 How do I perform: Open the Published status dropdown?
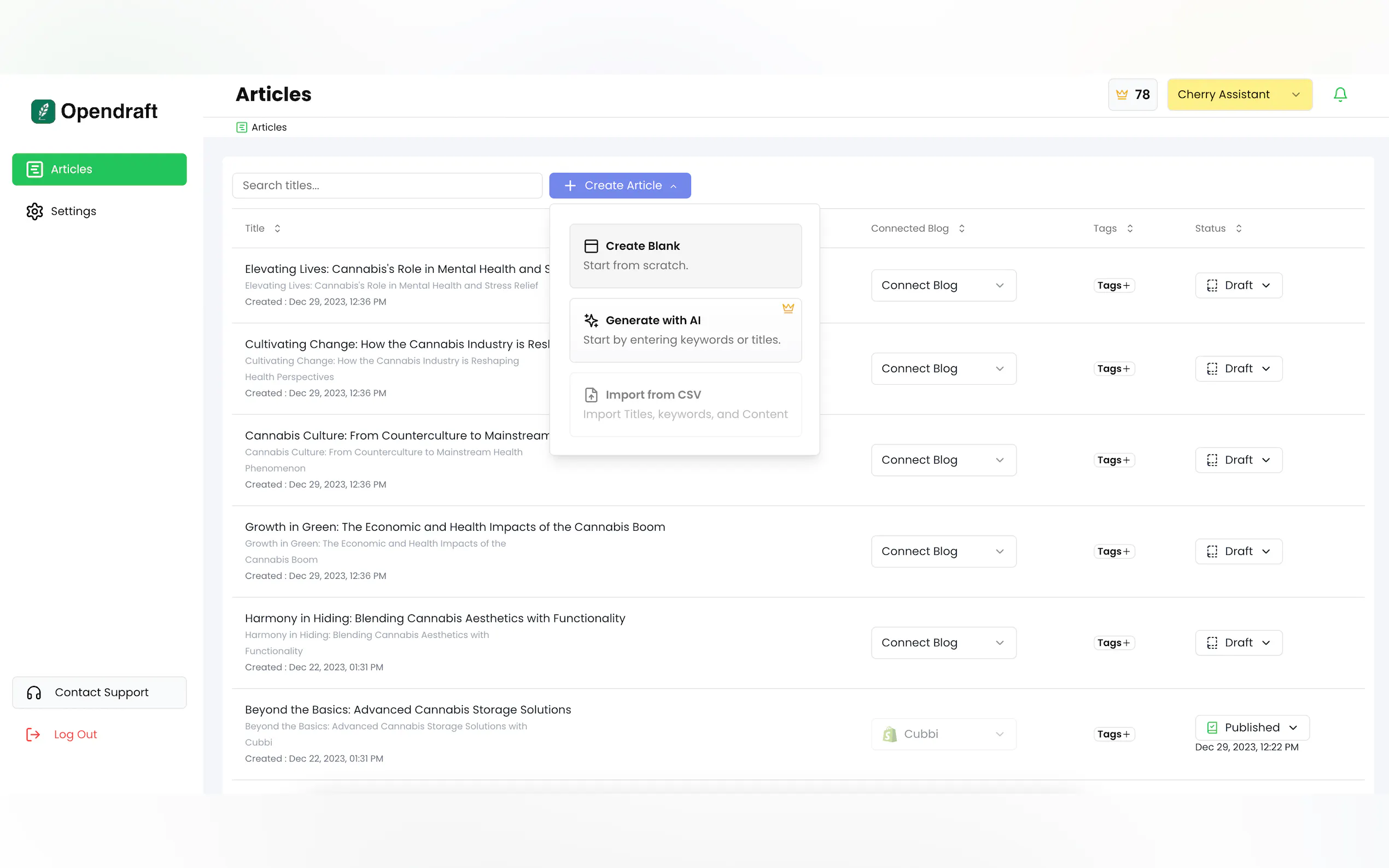[x=1252, y=728]
